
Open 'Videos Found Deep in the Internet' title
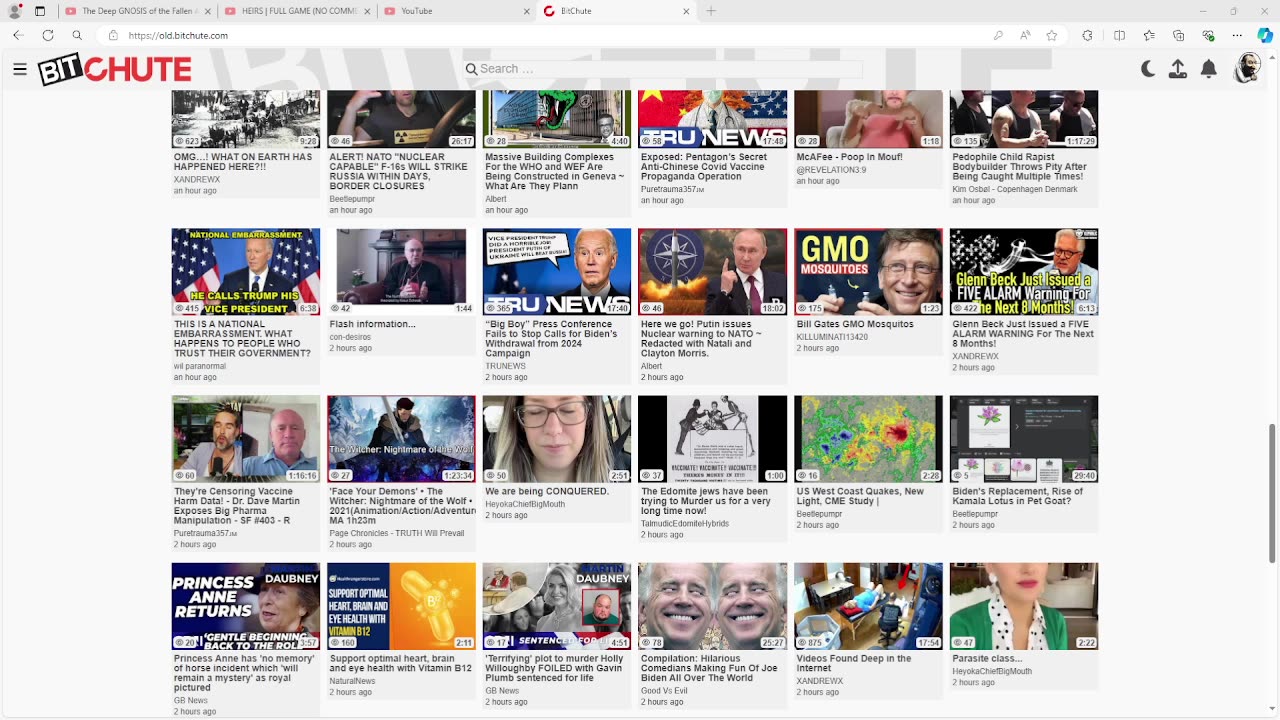pos(854,663)
